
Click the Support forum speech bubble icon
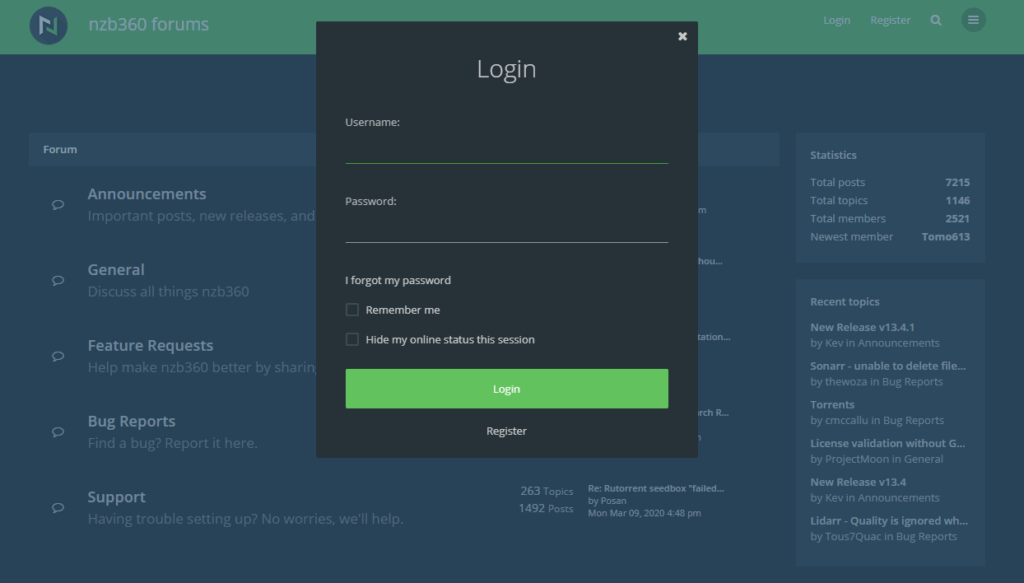58,508
